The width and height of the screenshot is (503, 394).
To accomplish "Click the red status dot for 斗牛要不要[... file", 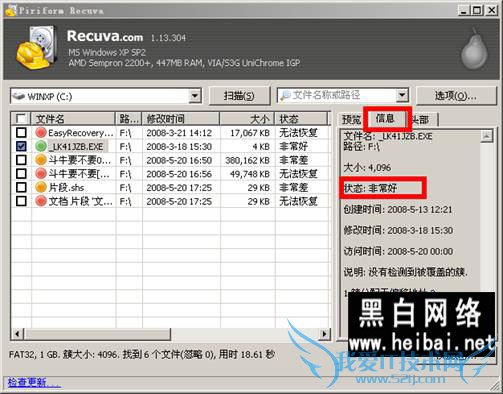I will pos(41,174).
